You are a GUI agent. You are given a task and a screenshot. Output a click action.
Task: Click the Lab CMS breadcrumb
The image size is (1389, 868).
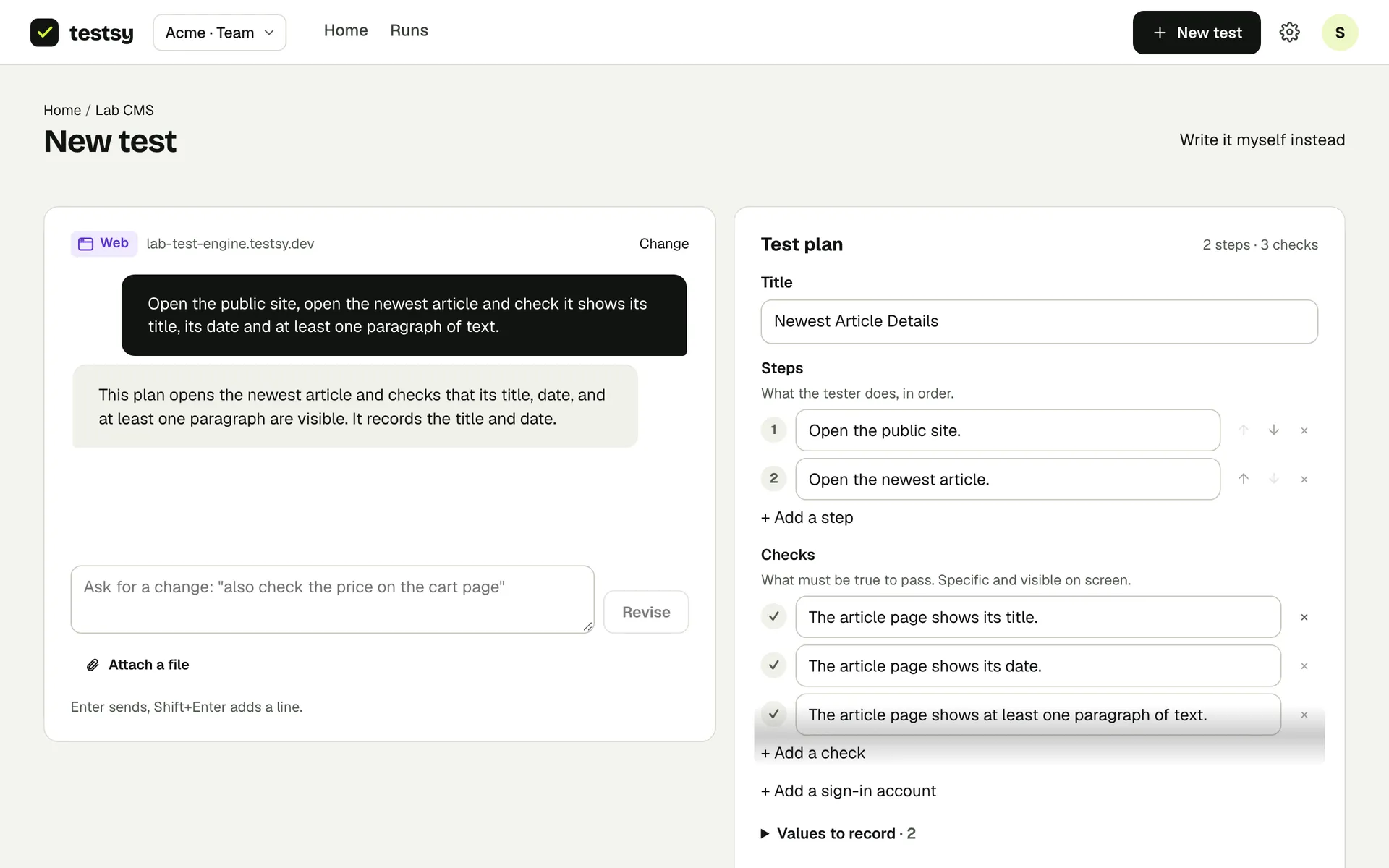point(124,110)
